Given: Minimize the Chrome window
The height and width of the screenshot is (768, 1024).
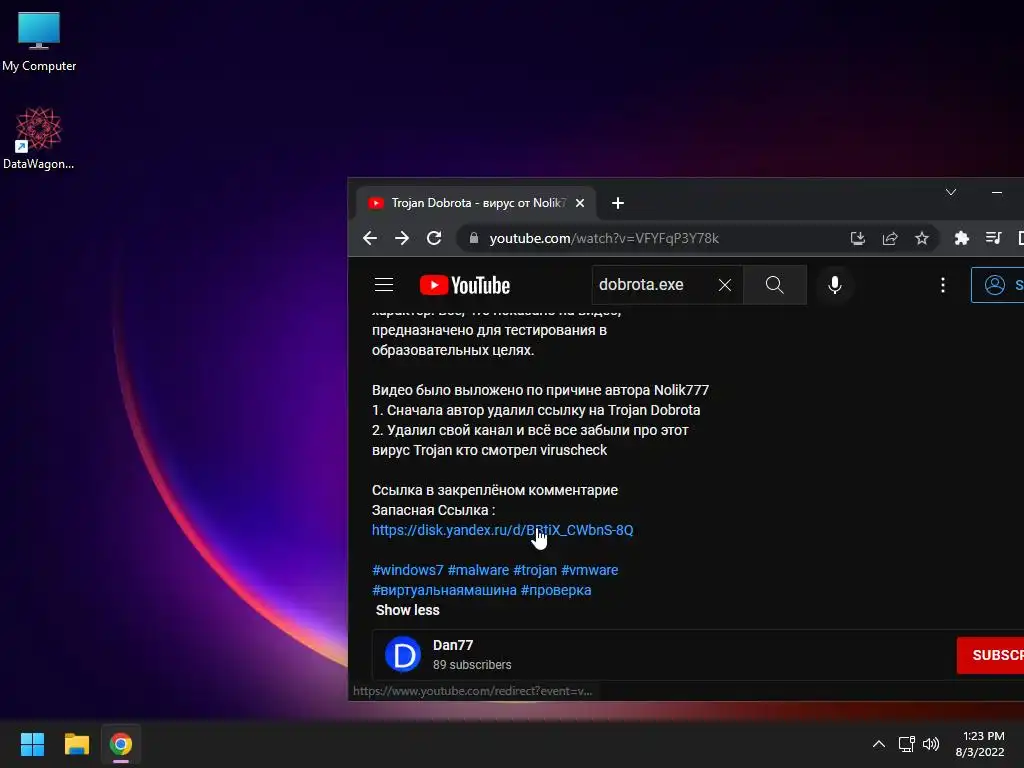Looking at the screenshot, I should [x=997, y=192].
